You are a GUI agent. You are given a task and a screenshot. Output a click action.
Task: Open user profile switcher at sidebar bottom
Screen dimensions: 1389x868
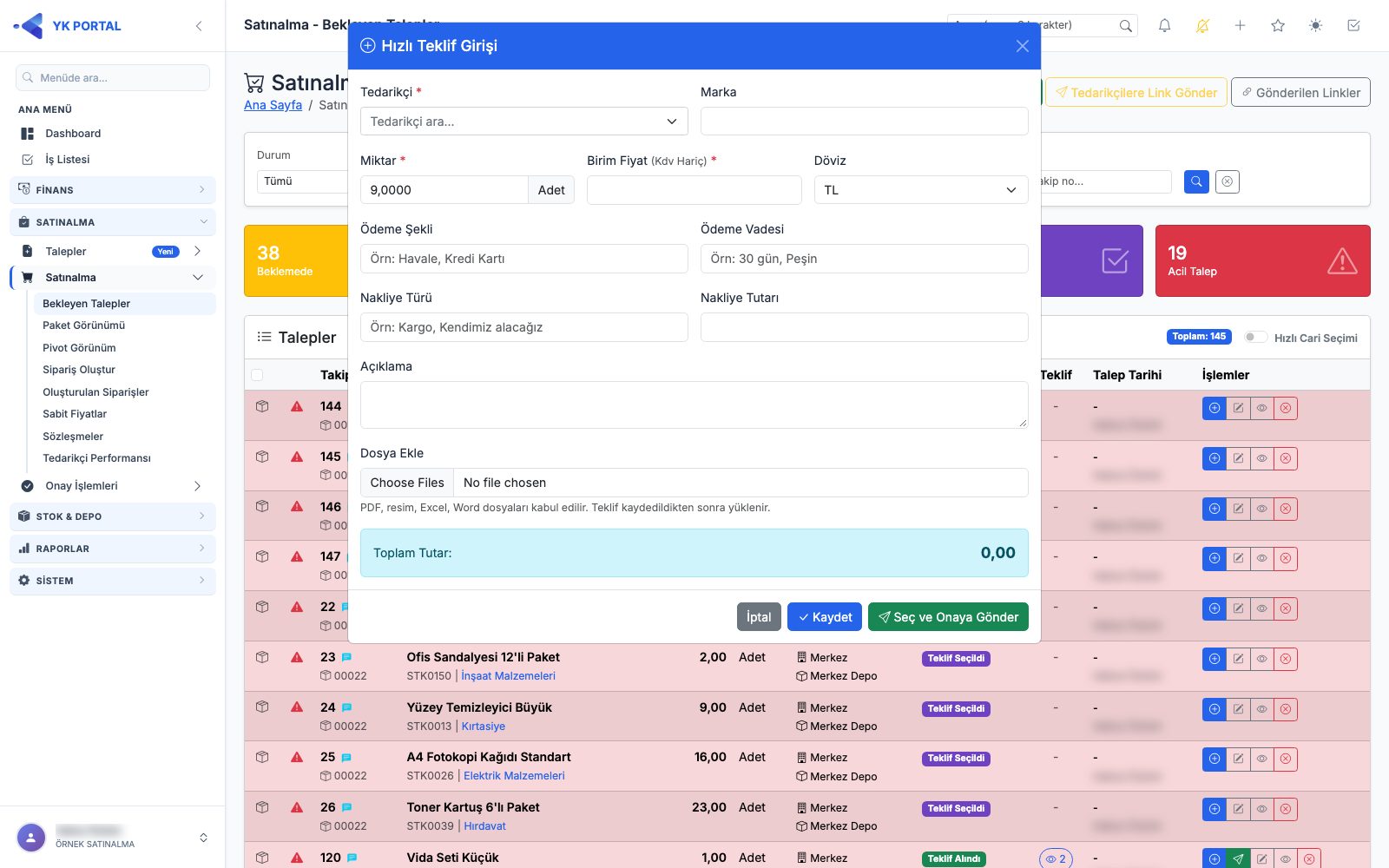[113, 838]
